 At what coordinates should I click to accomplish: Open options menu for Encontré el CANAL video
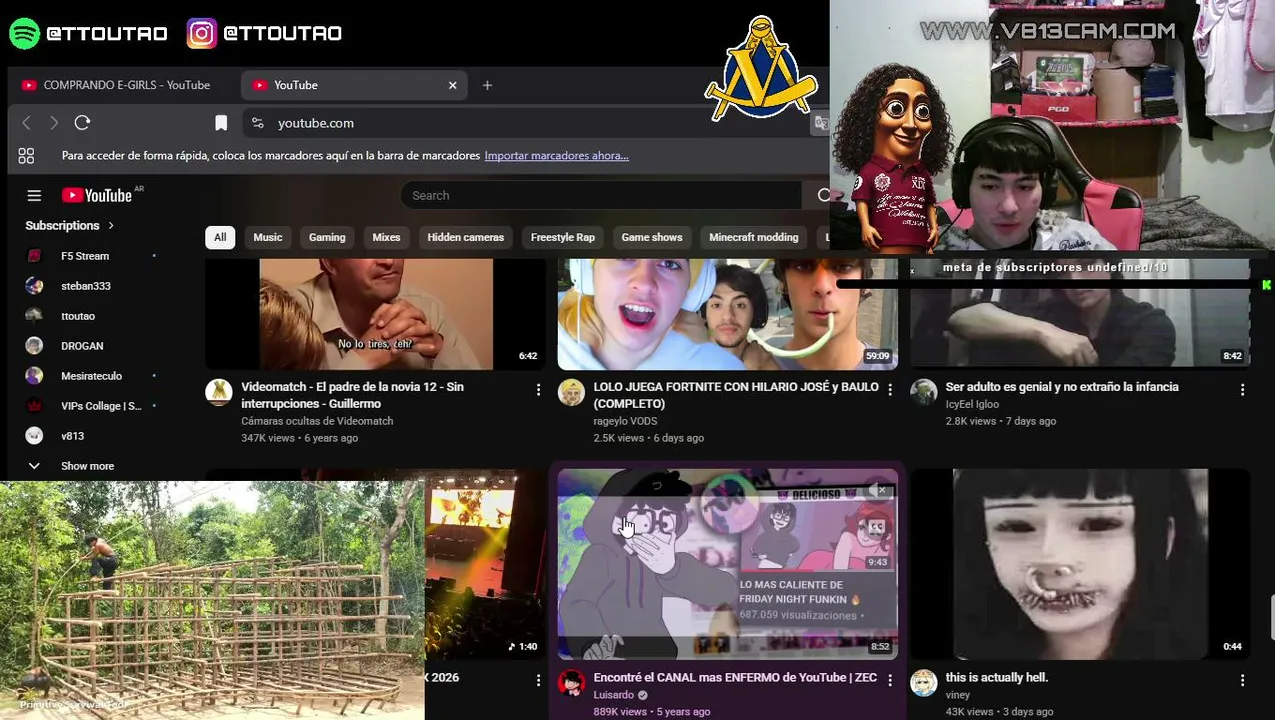[x=890, y=680]
